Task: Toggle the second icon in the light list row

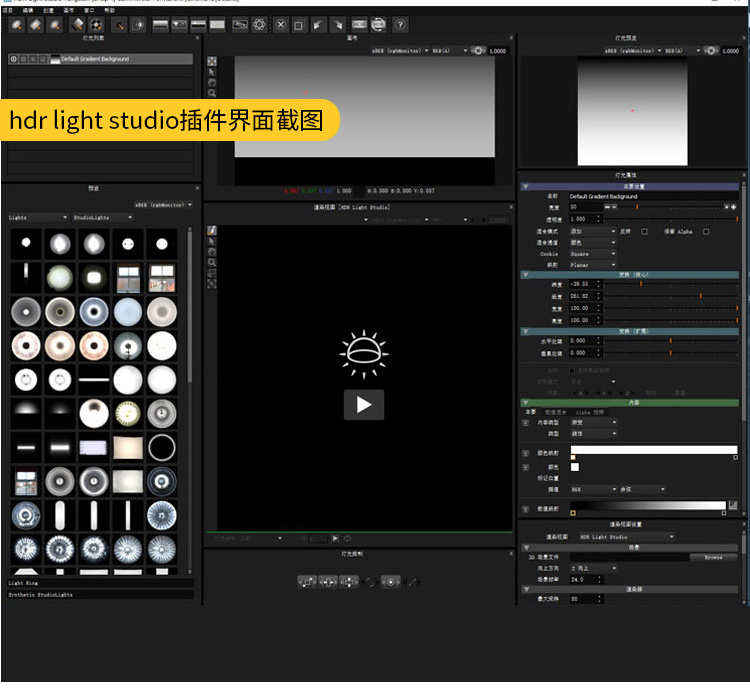Action: click(23, 59)
